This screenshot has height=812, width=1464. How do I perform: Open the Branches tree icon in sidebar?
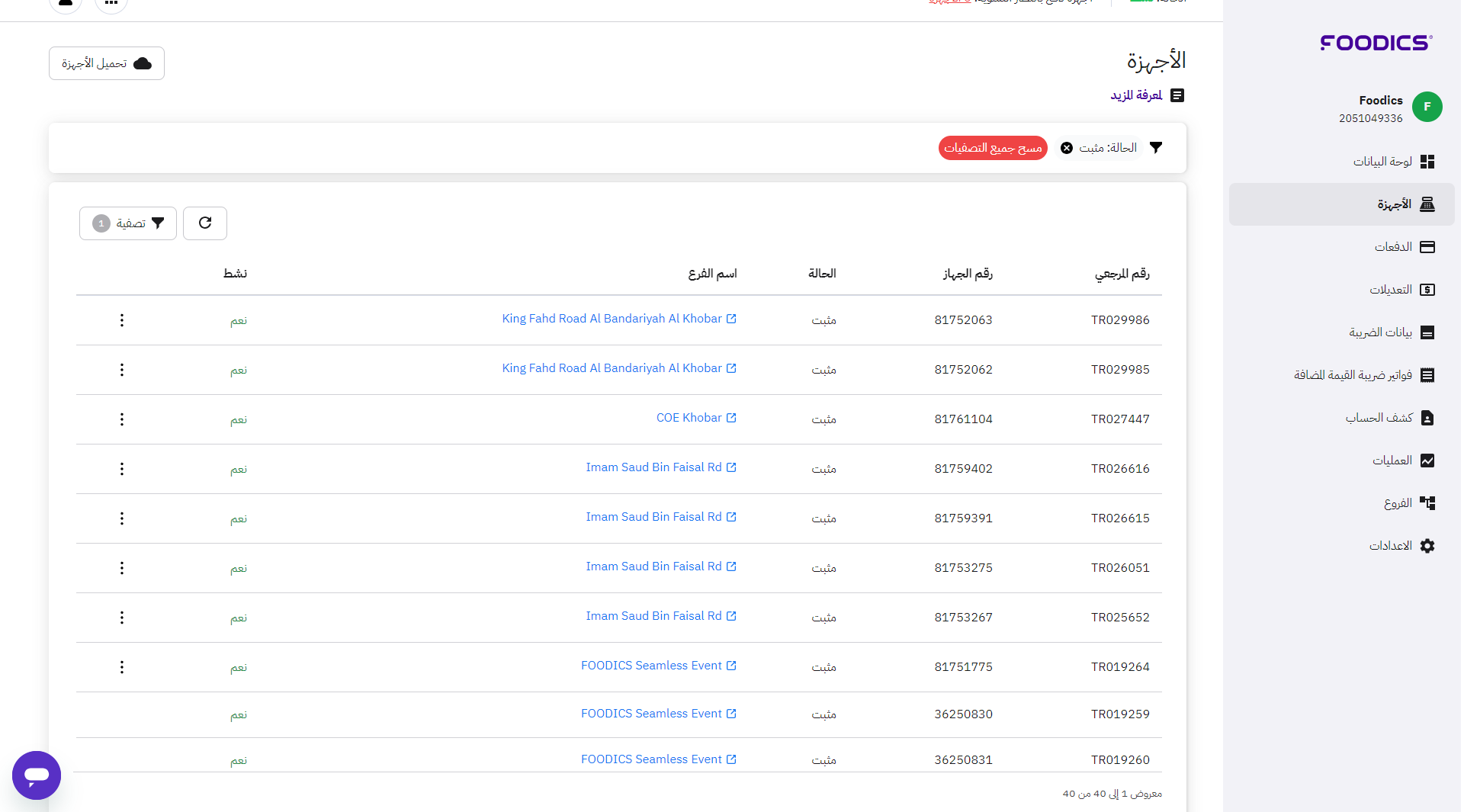coord(1427,503)
